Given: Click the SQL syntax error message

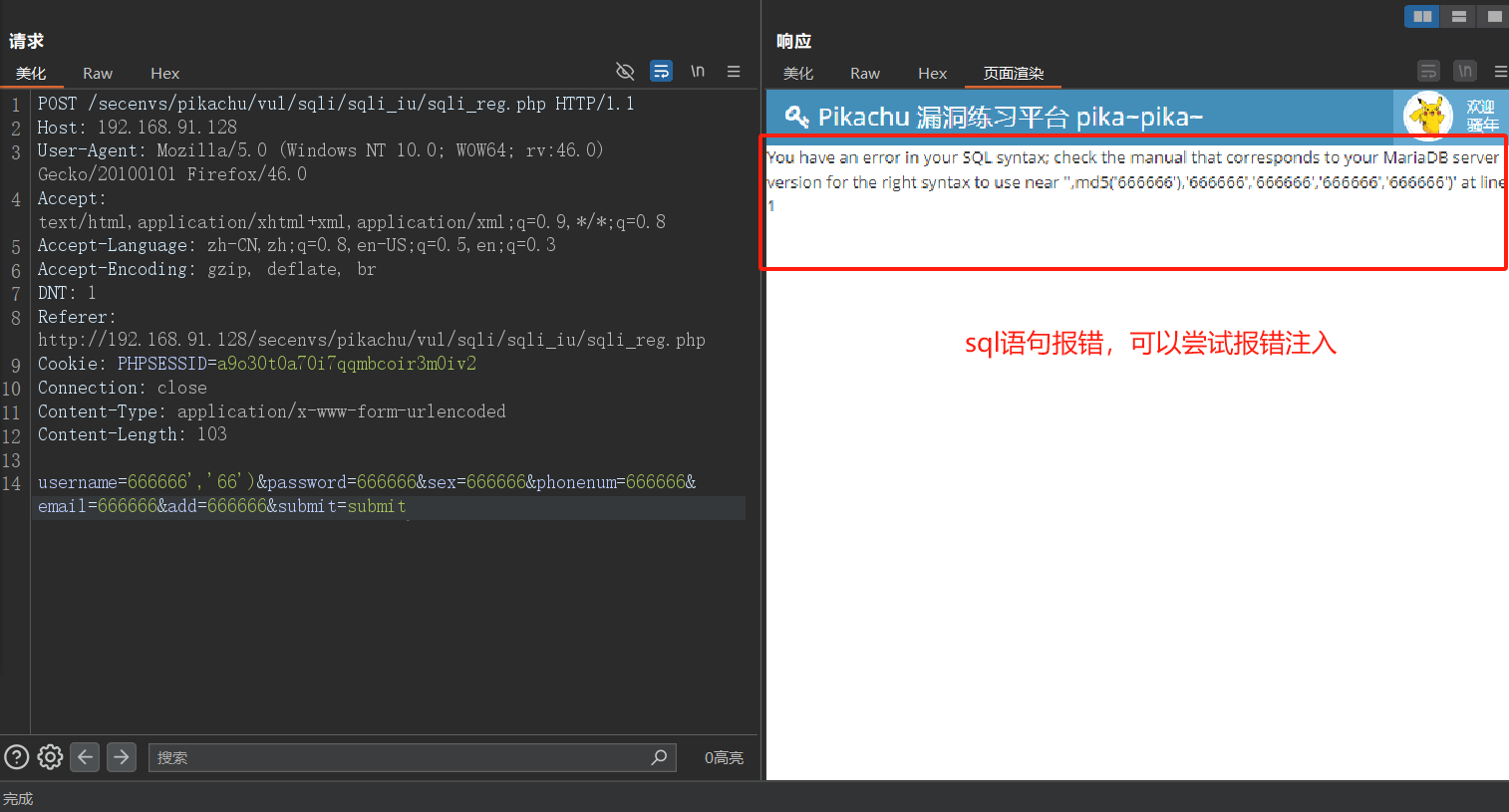Looking at the screenshot, I should click(1136, 180).
